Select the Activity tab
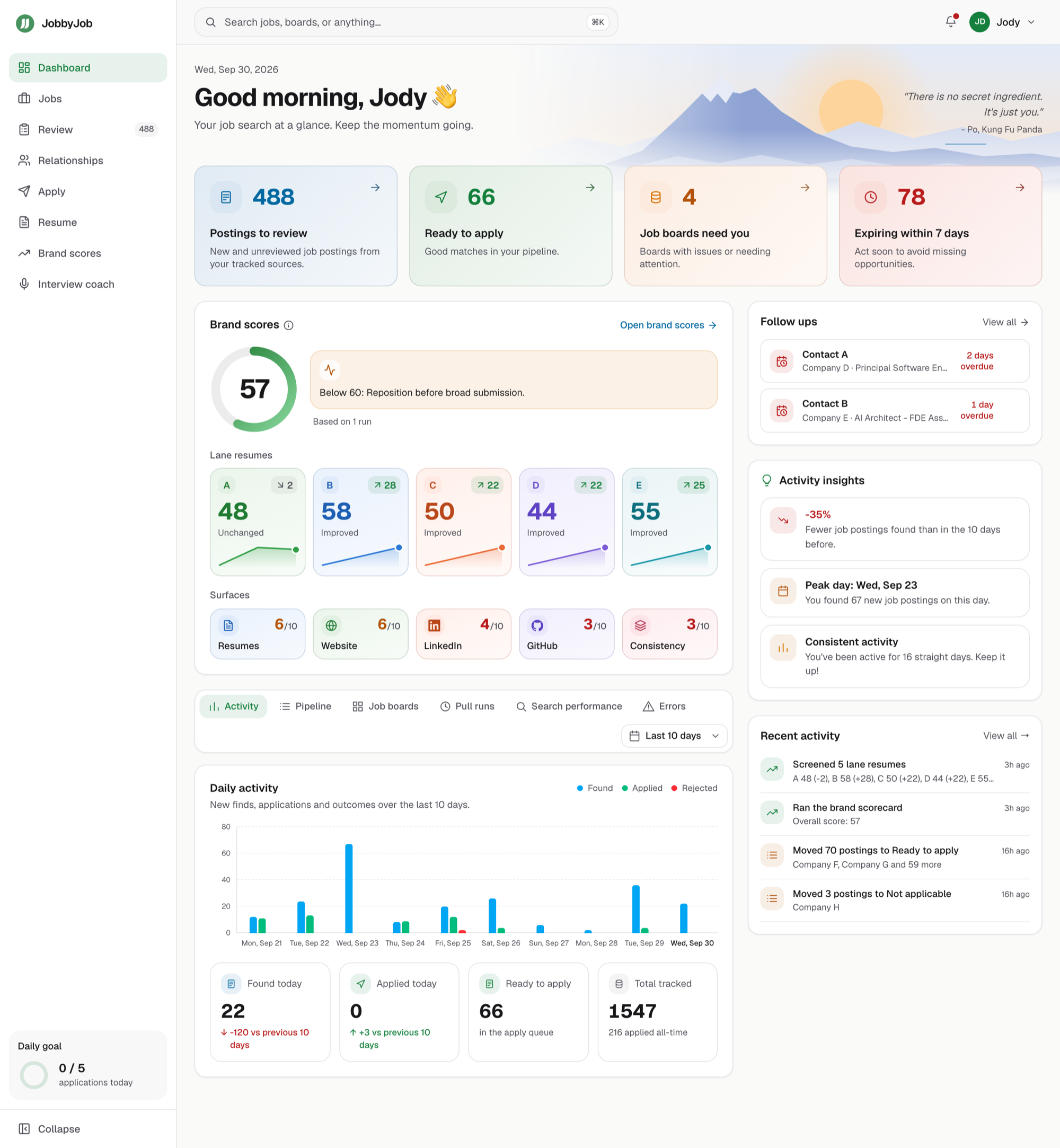Screen dimensions: 1060x1148 click(233, 707)
